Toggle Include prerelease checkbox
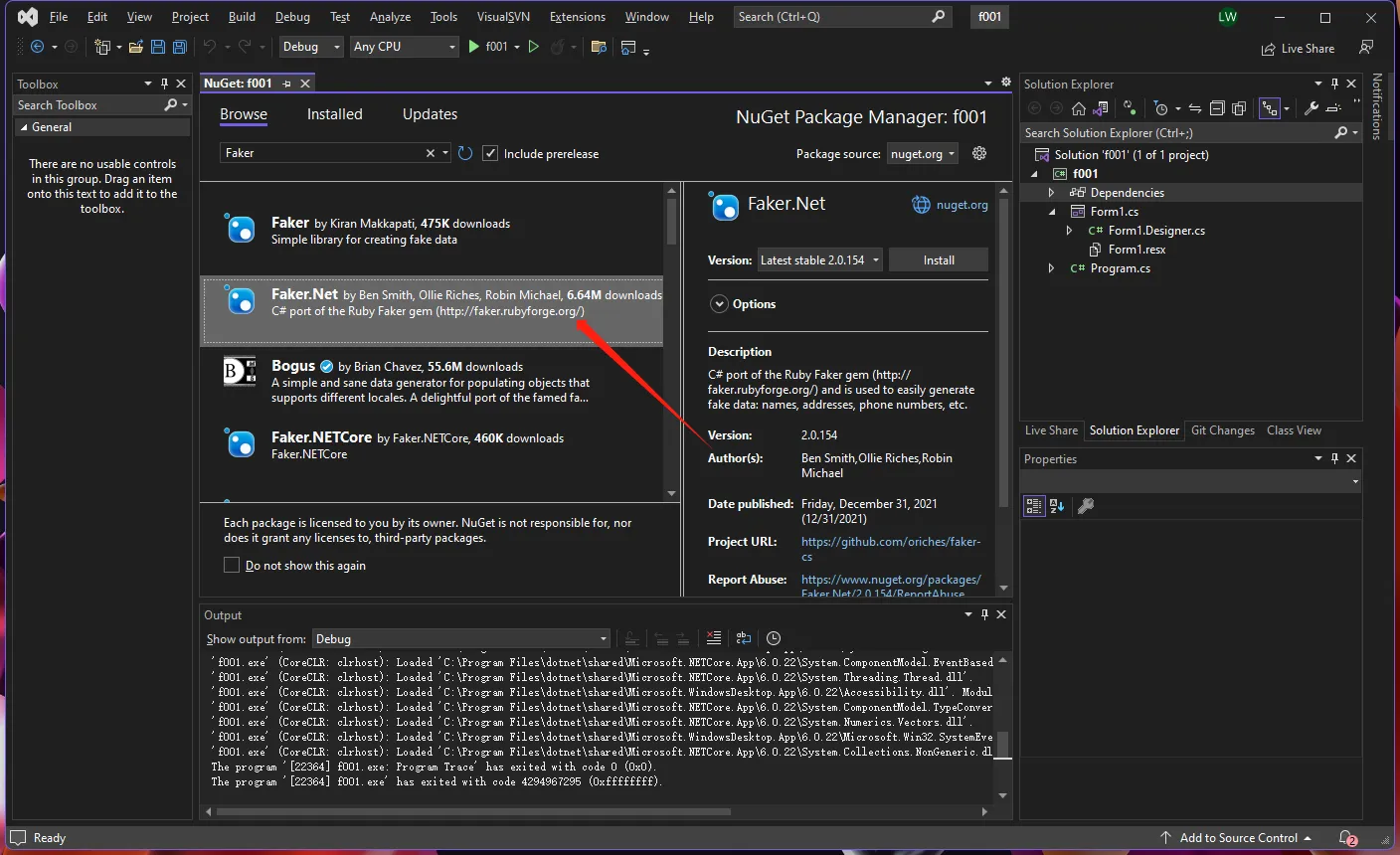 pos(490,153)
